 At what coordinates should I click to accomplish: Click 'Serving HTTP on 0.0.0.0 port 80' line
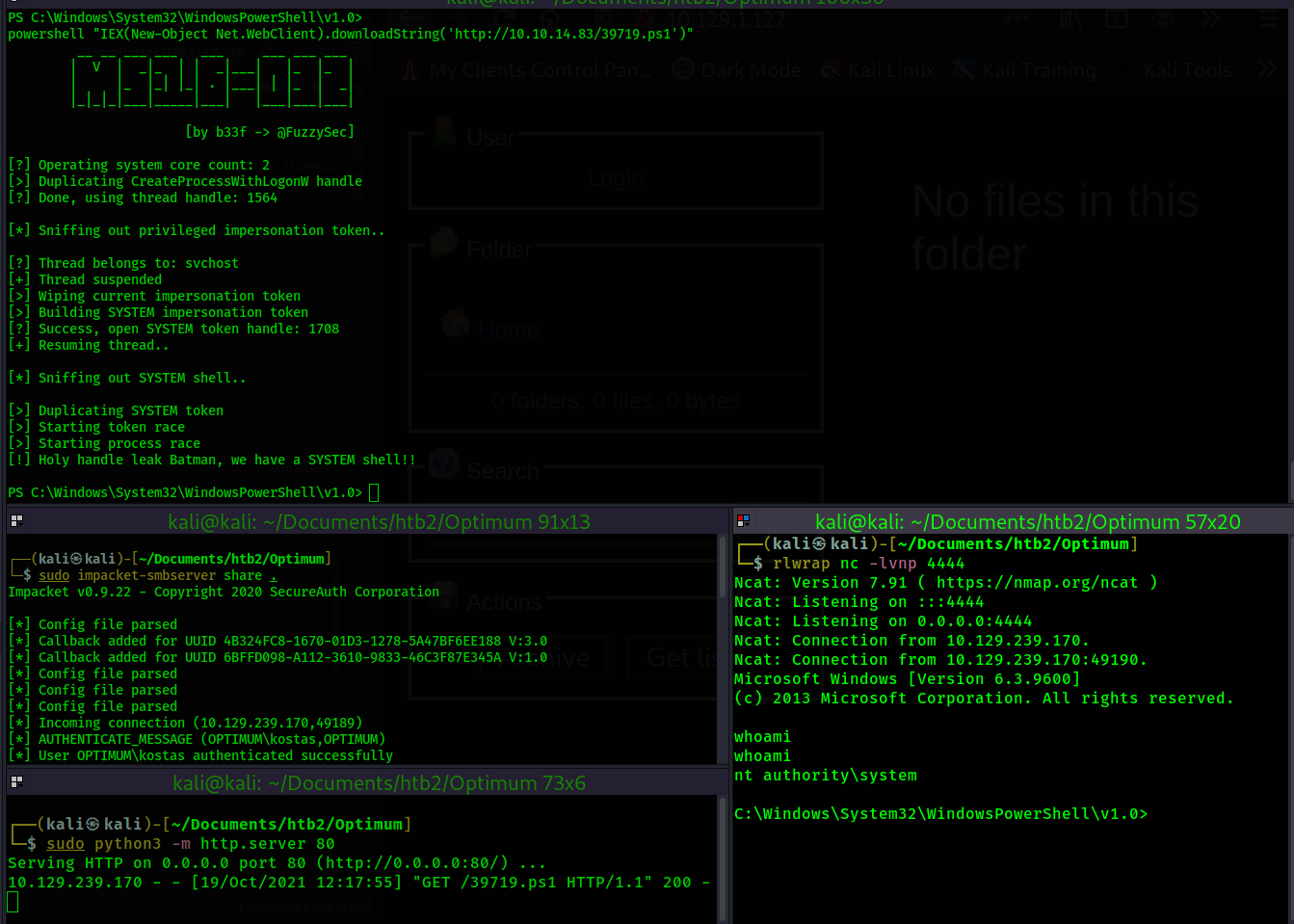277,863
